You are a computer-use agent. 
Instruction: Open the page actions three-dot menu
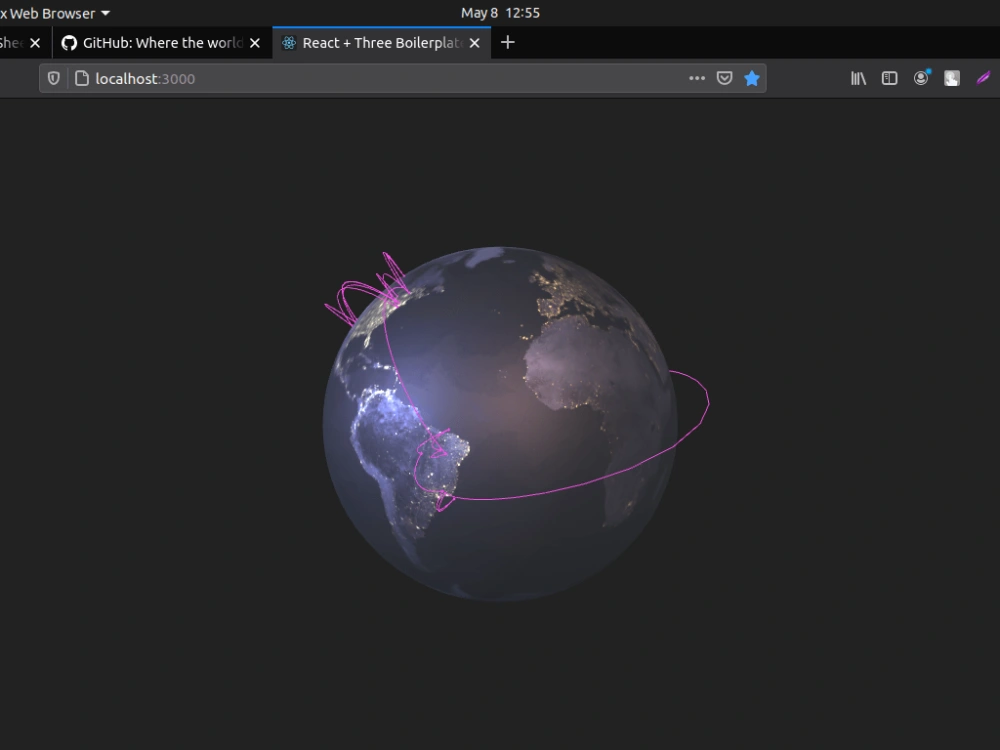[696, 78]
